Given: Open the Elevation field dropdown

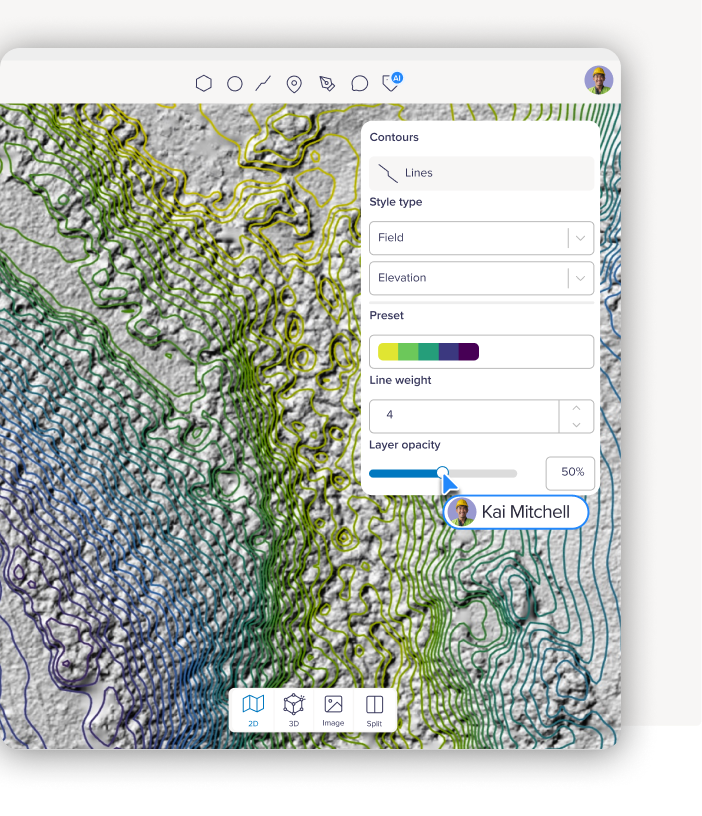Looking at the screenshot, I should [x=481, y=278].
